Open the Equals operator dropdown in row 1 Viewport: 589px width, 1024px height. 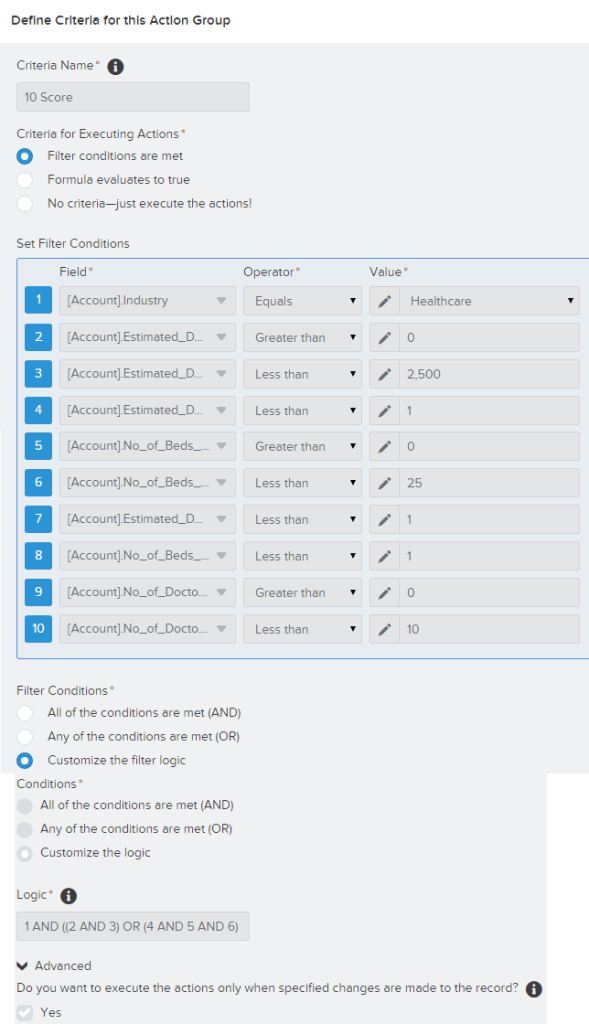click(x=302, y=301)
